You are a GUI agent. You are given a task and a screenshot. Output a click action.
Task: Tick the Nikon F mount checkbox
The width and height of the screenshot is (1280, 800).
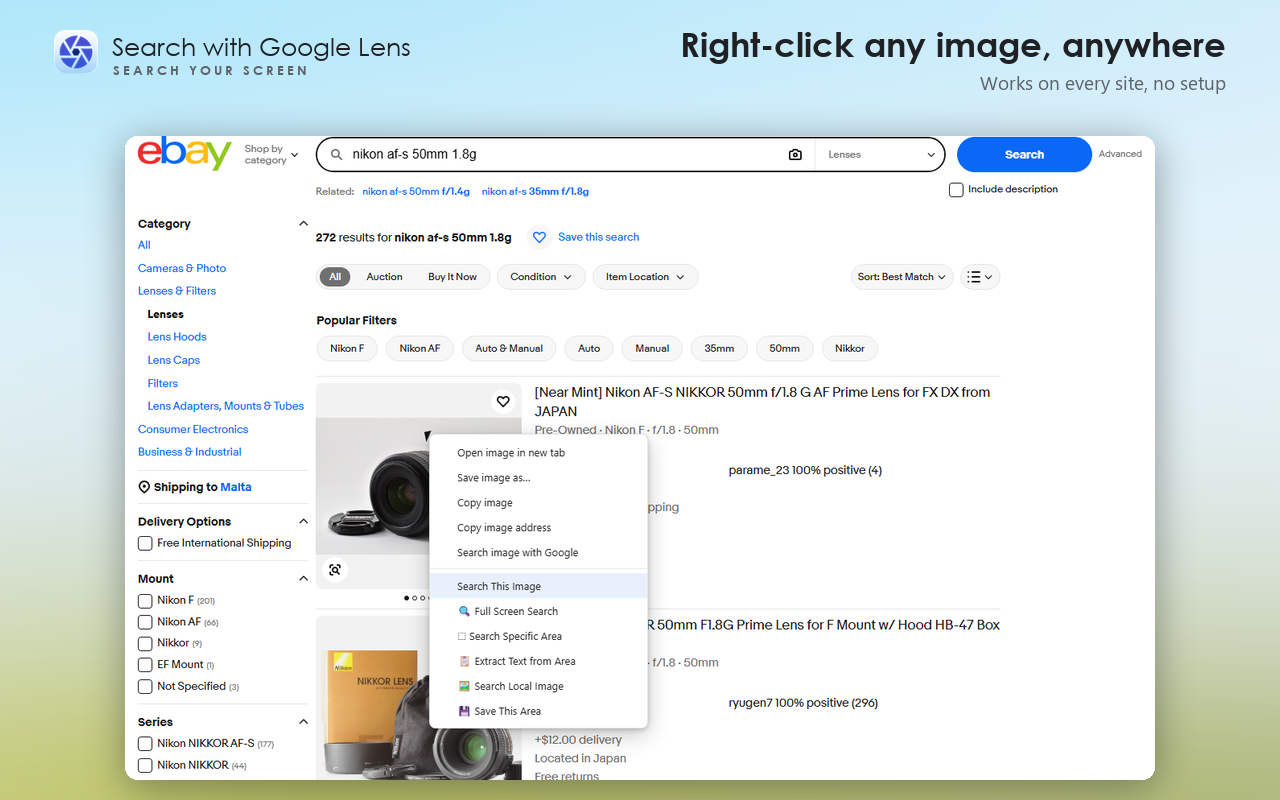(145, 601)
